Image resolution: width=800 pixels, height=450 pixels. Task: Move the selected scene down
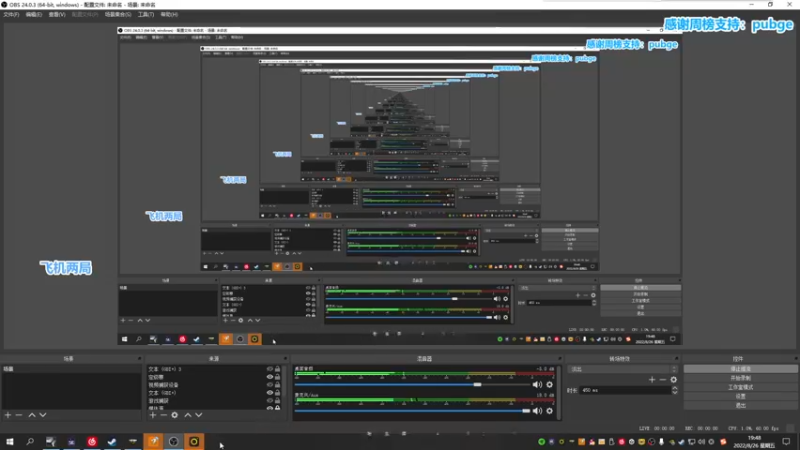(x=43, y=415)
